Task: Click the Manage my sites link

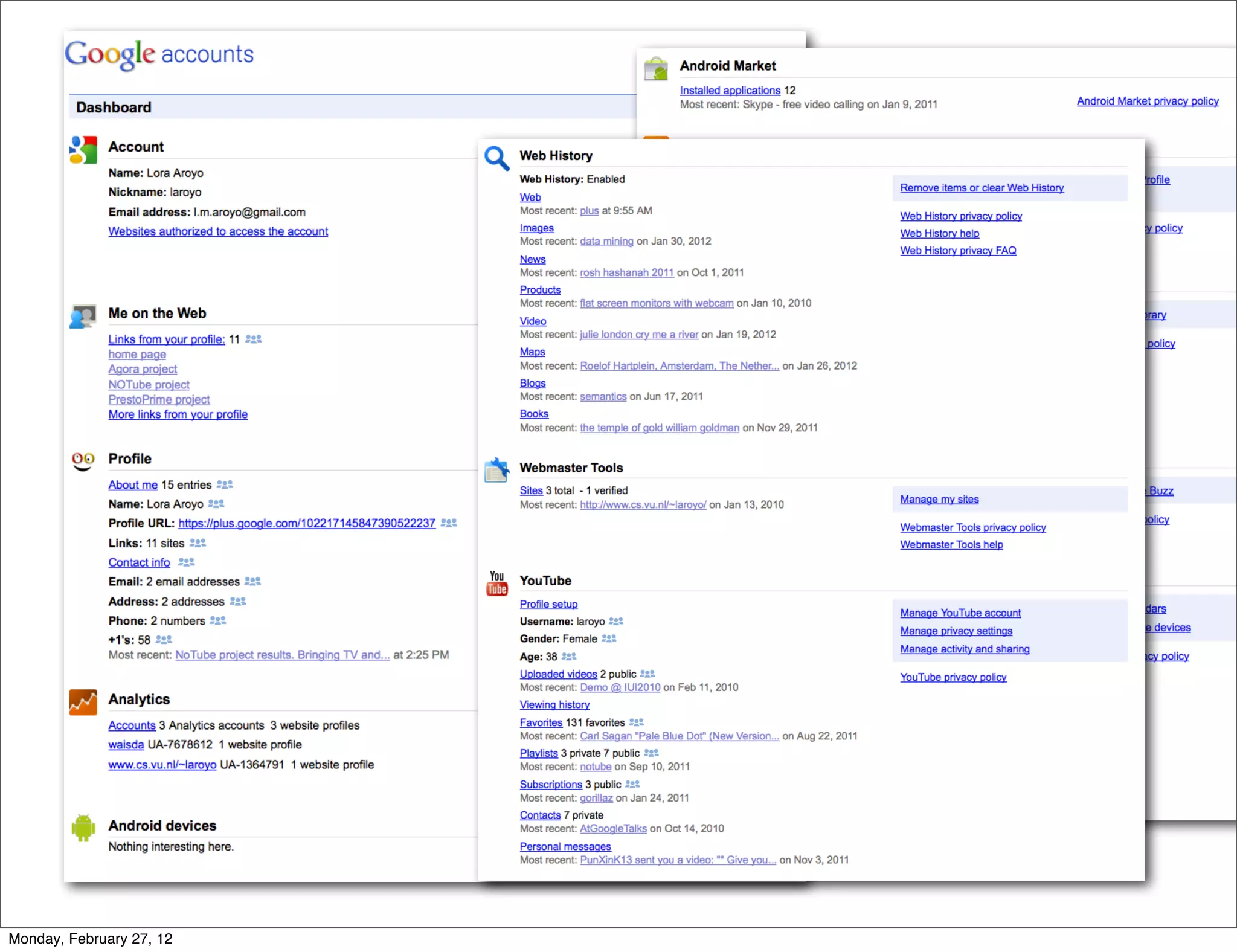Action: 939,500
